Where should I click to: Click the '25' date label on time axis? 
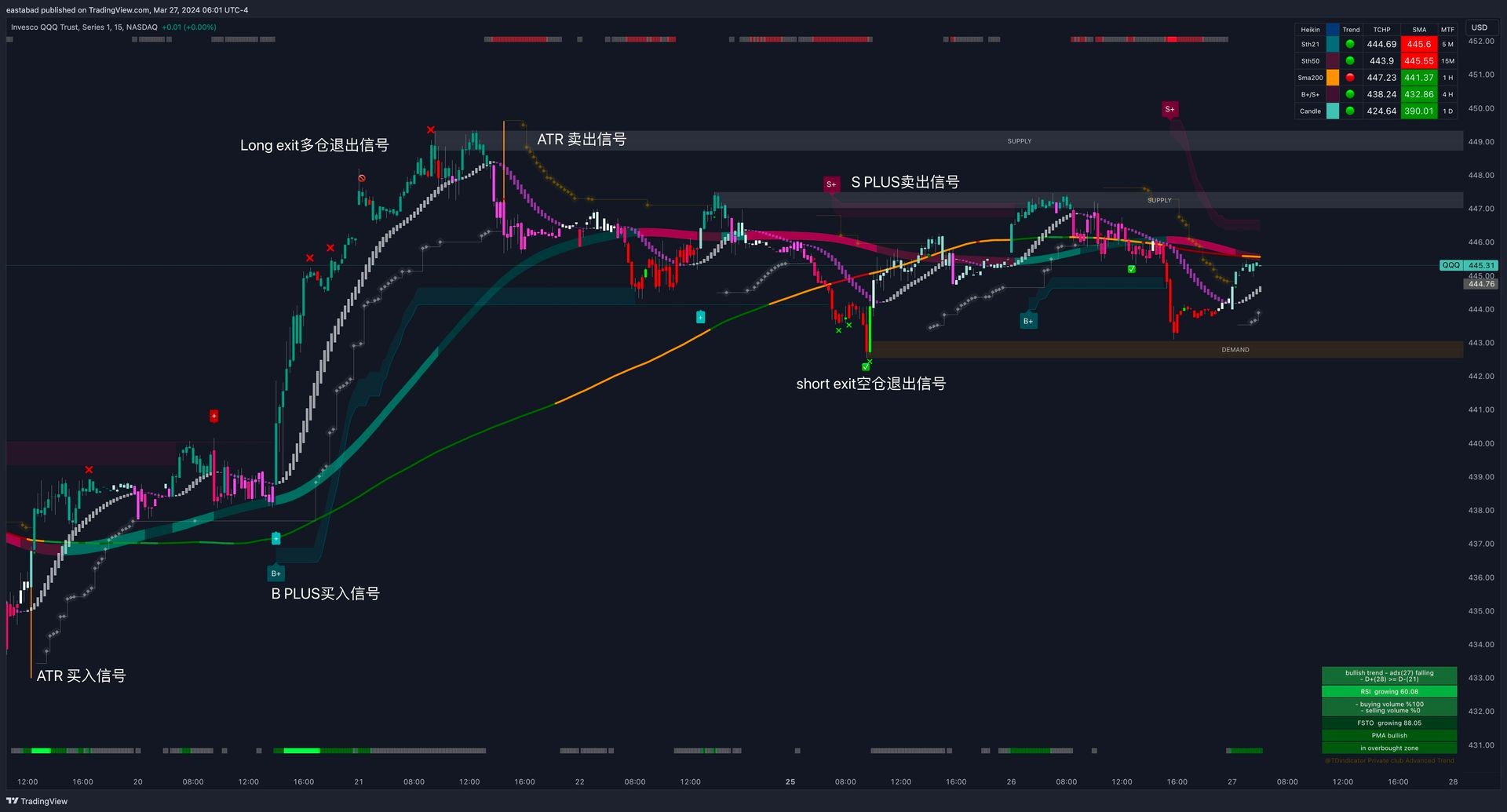(x=790, y=781)
